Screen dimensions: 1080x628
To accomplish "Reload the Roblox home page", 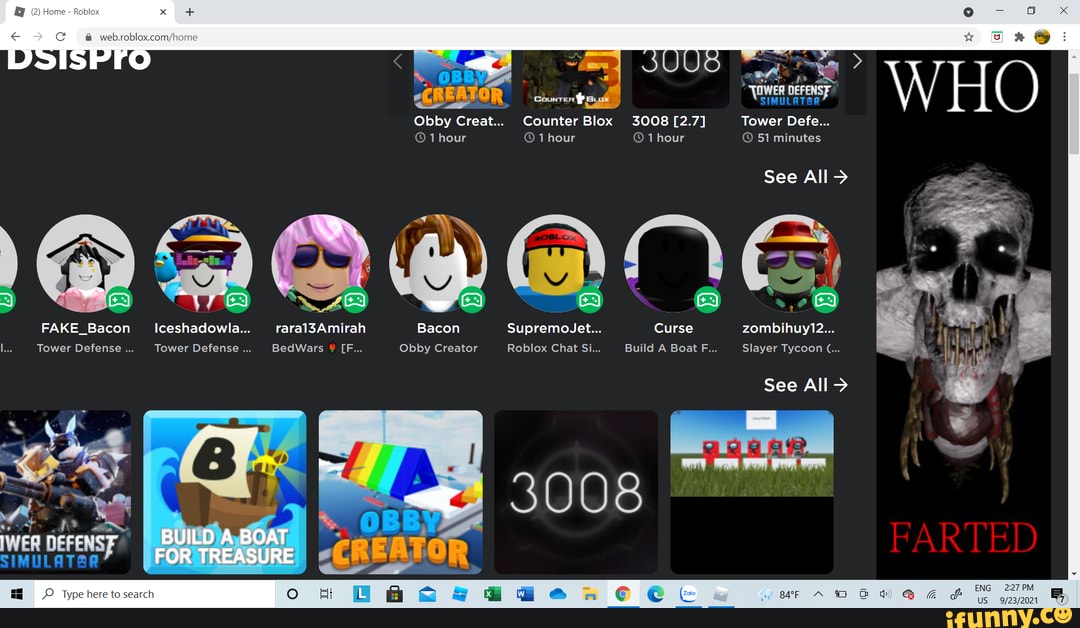I will tap(60, 37).
